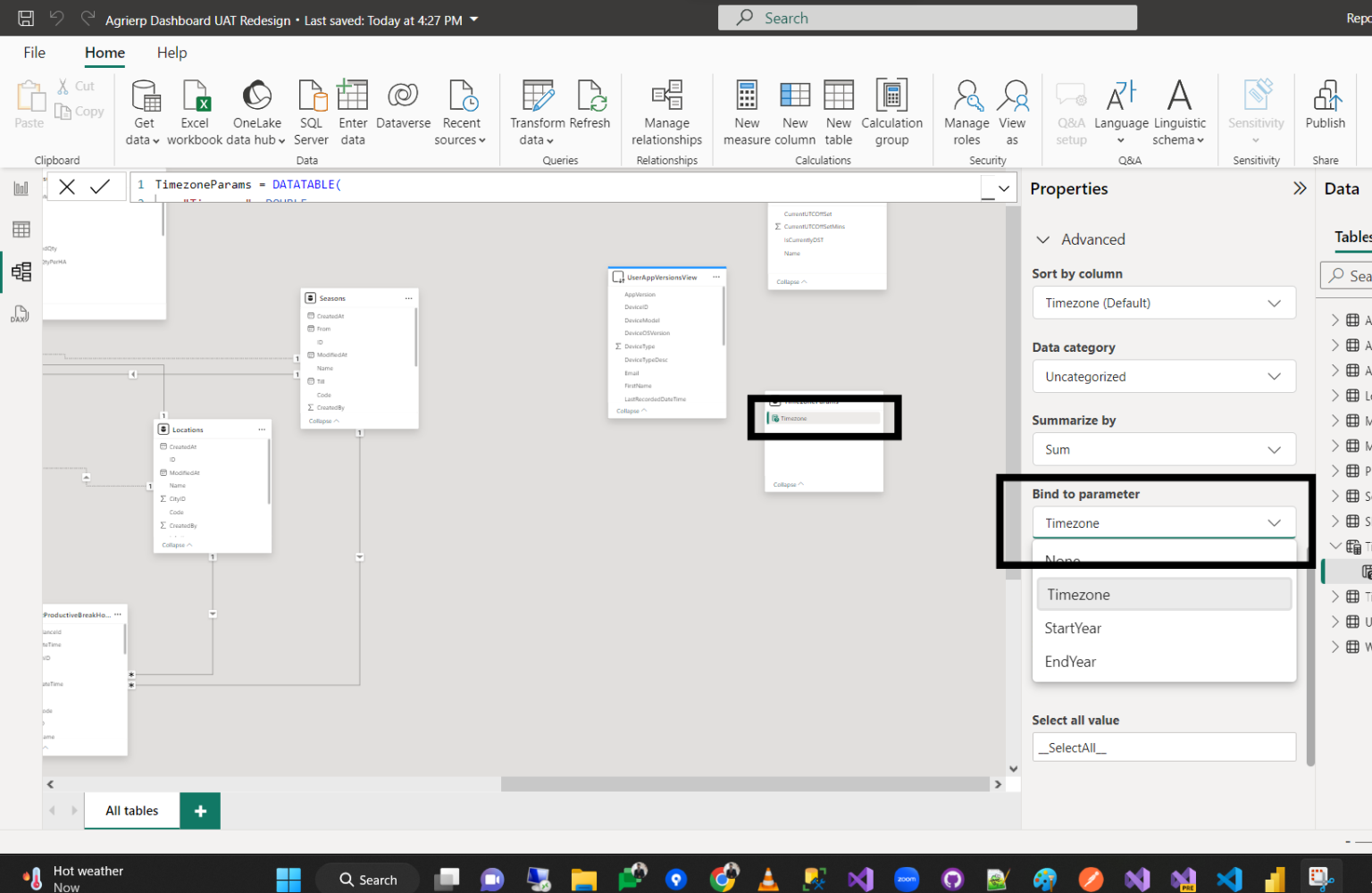
Task: Open the Summarize by dropdown
Action: (1164, 449)
